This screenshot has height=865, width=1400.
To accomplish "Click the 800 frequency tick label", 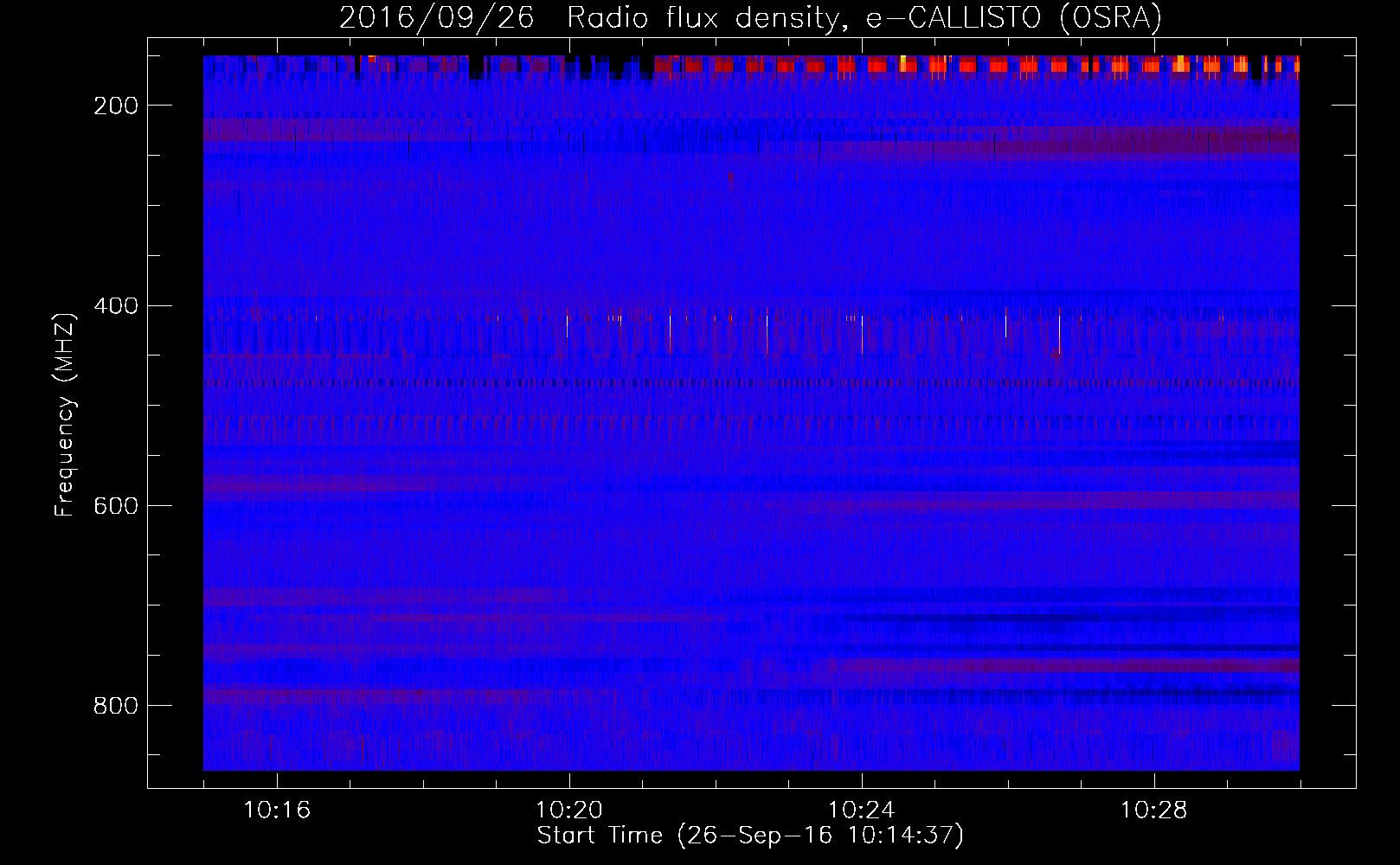I will 116,705.
